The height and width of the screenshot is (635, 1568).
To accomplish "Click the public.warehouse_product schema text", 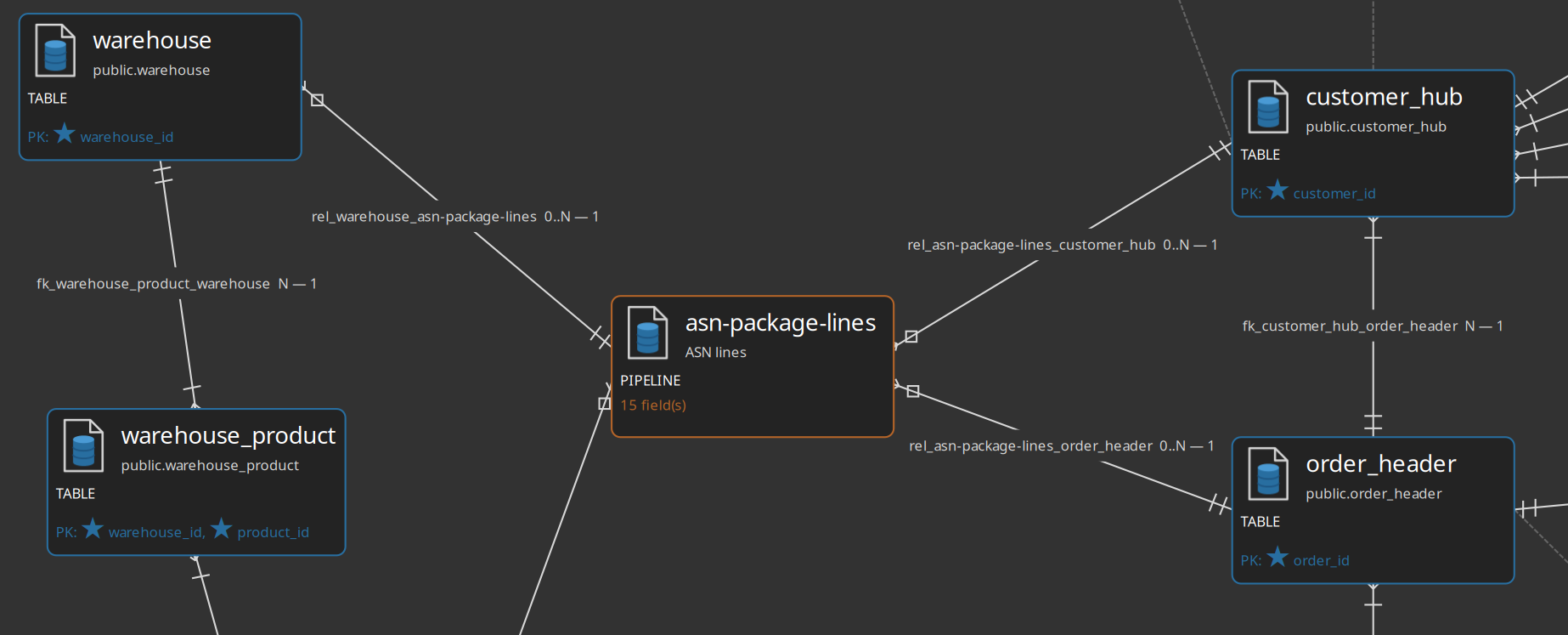I will [x=210, y=466].
